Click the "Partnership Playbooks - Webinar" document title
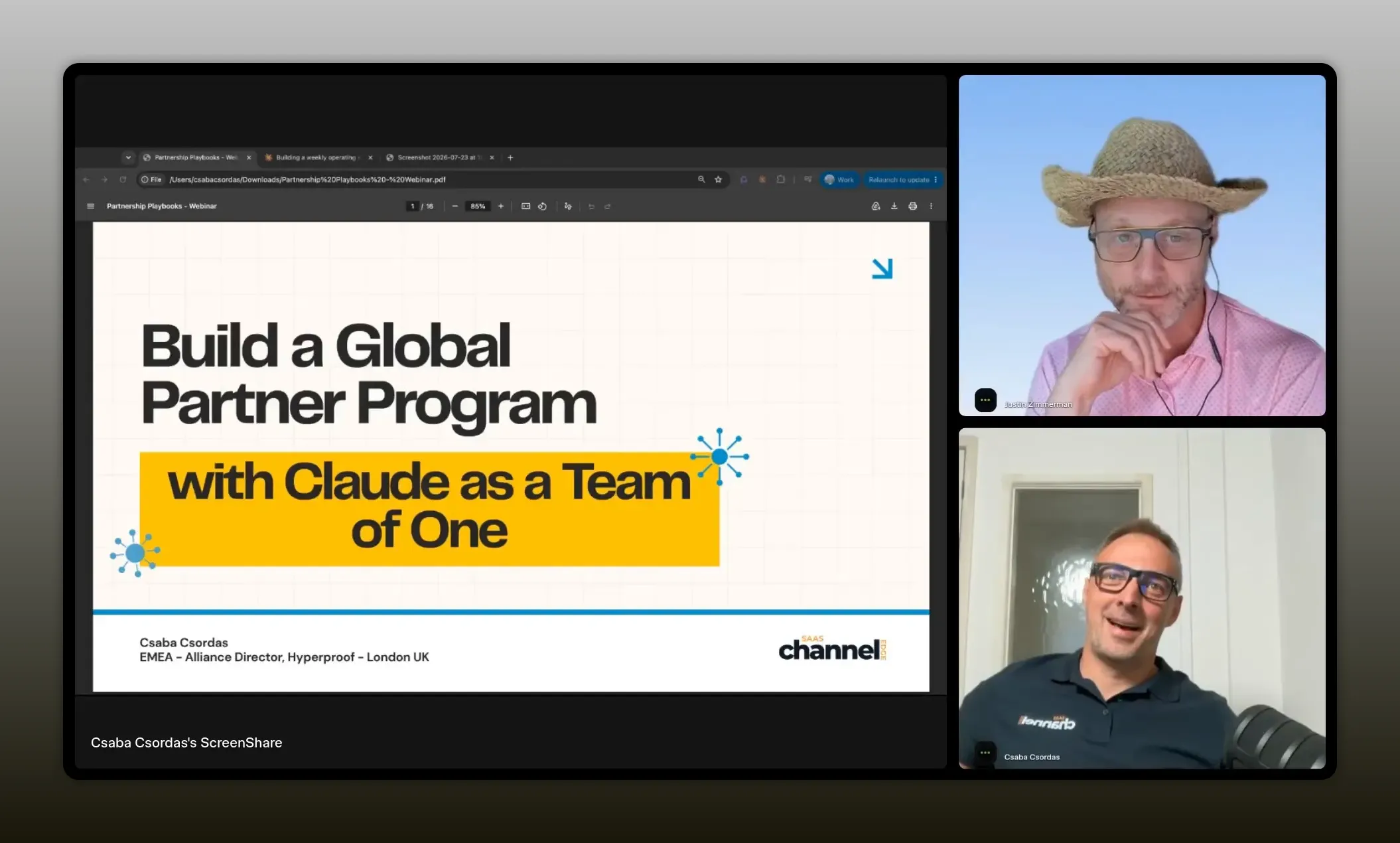 click(162, 206)
